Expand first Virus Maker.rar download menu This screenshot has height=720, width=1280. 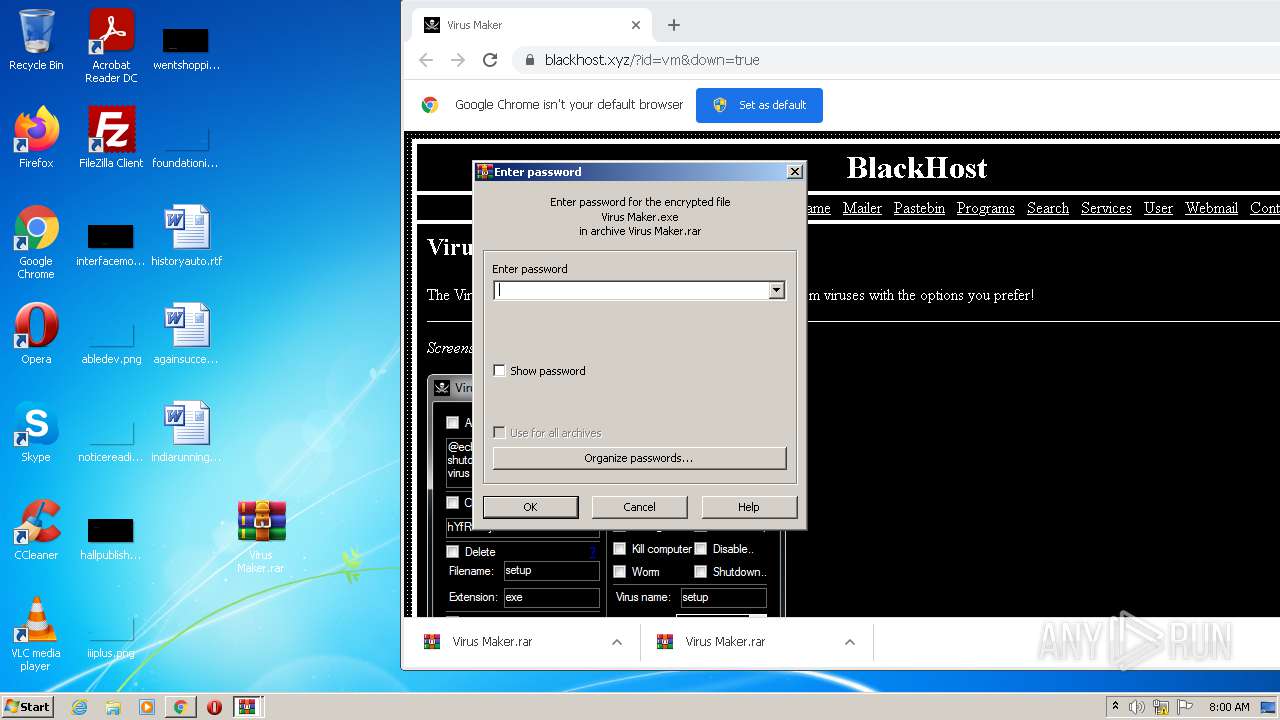(617, 642)
